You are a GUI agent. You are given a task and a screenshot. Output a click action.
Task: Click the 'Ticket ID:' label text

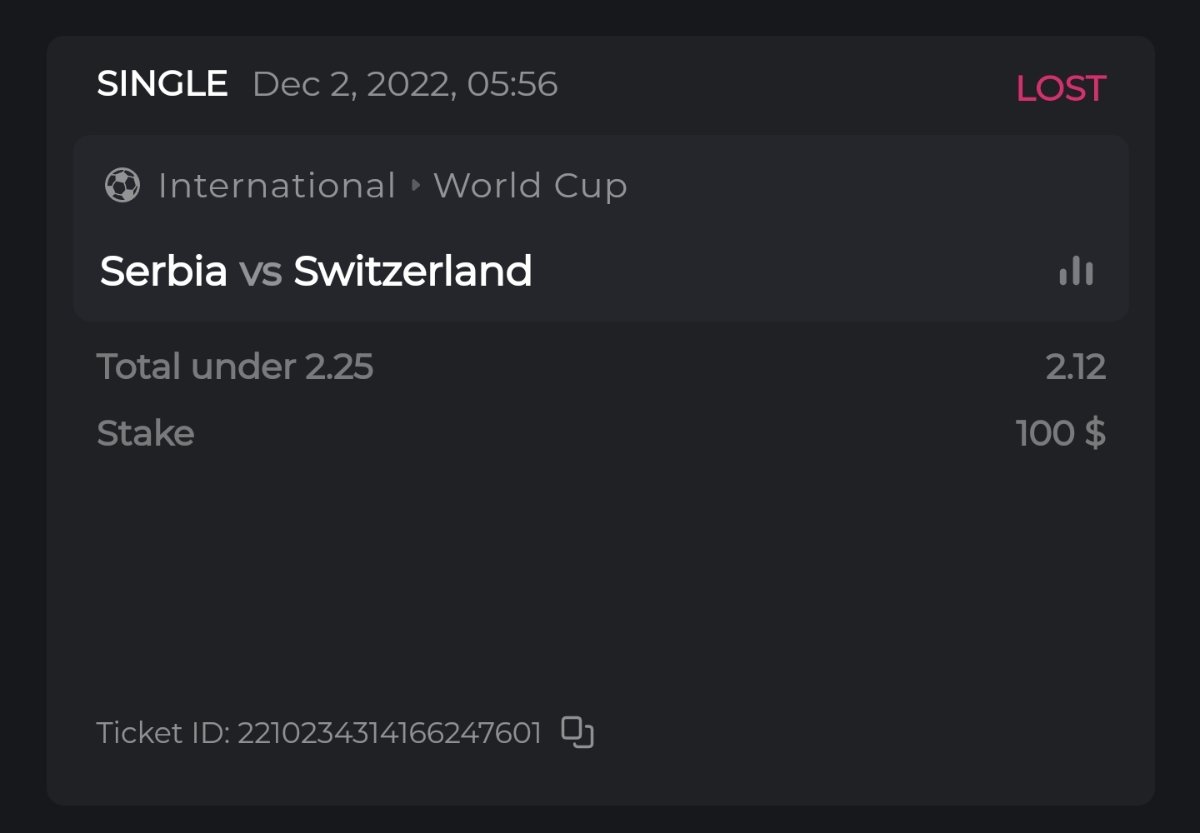point(163,733)
